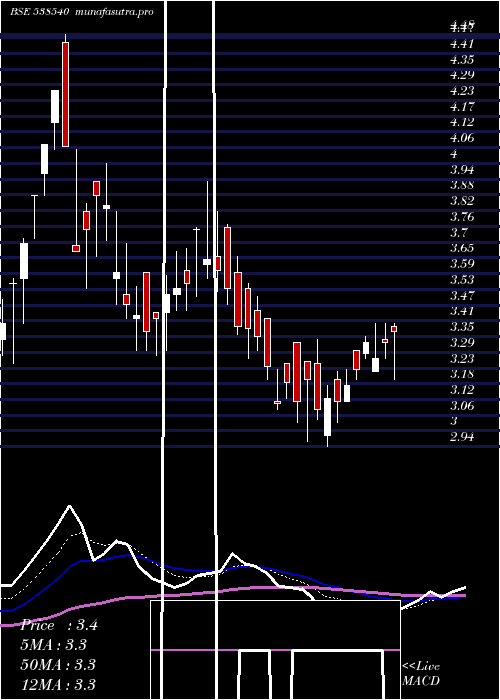
Task: Click the 'MACD' label
Action: (421, 681)
